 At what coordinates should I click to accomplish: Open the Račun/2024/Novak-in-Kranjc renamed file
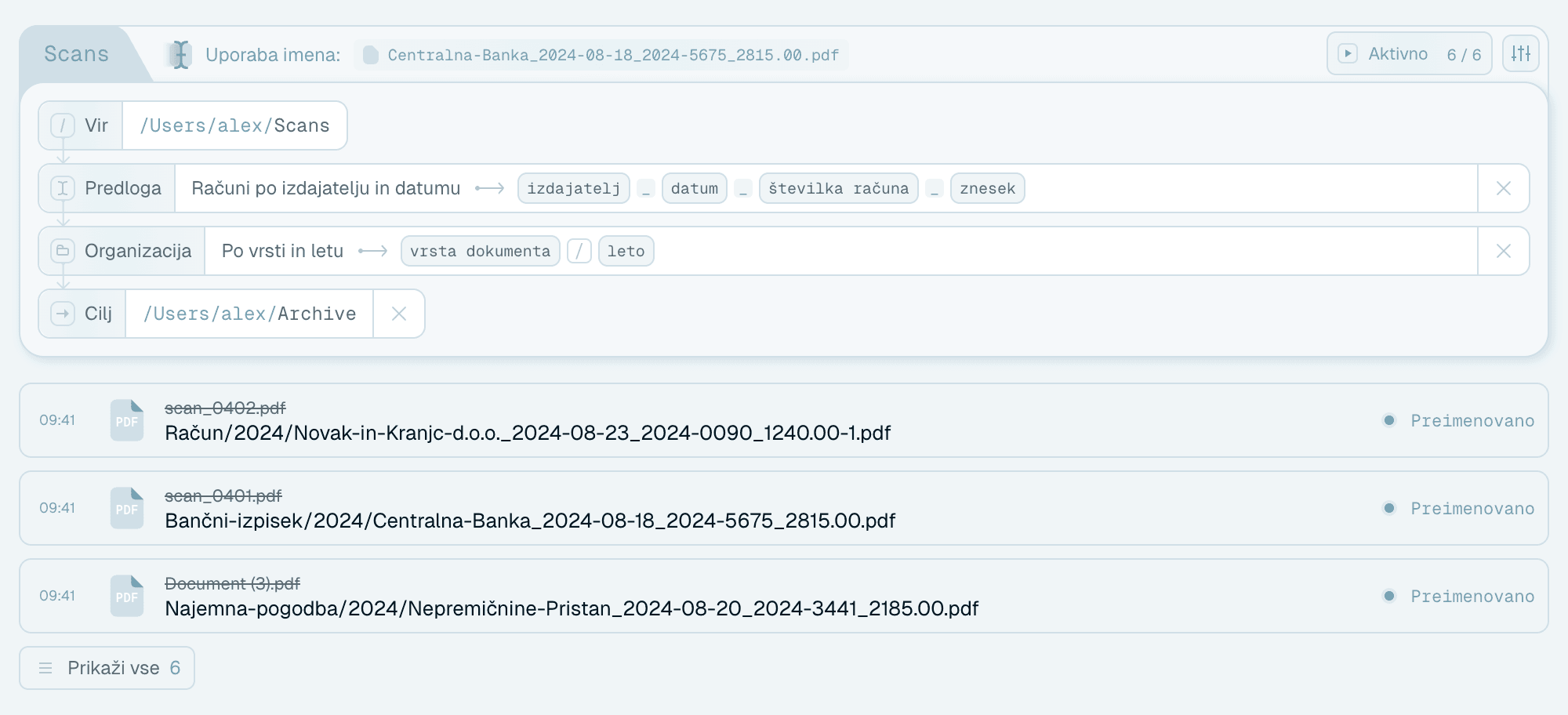528,433
